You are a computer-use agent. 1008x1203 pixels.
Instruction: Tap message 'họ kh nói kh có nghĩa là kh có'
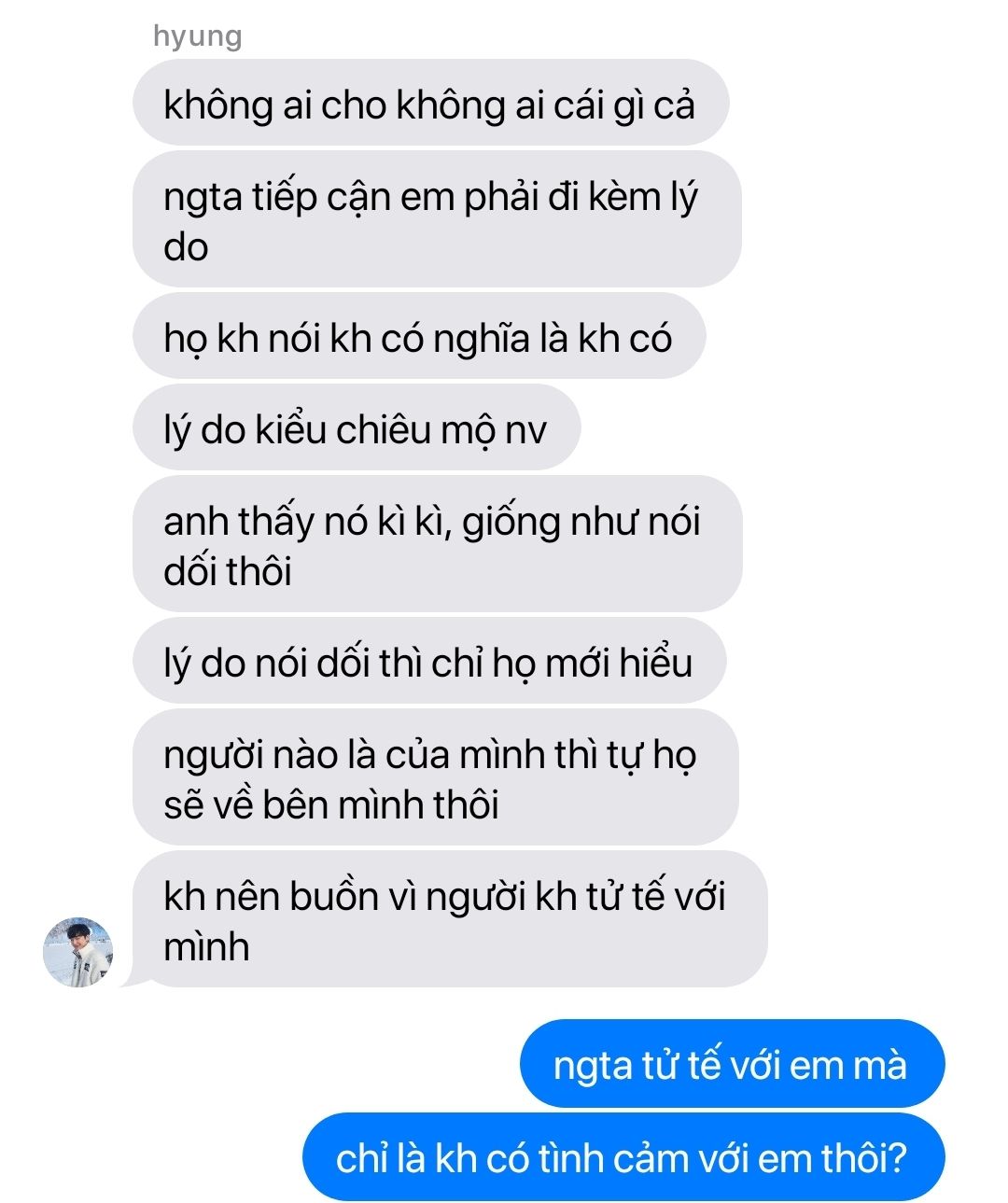(x=419, y=336)
